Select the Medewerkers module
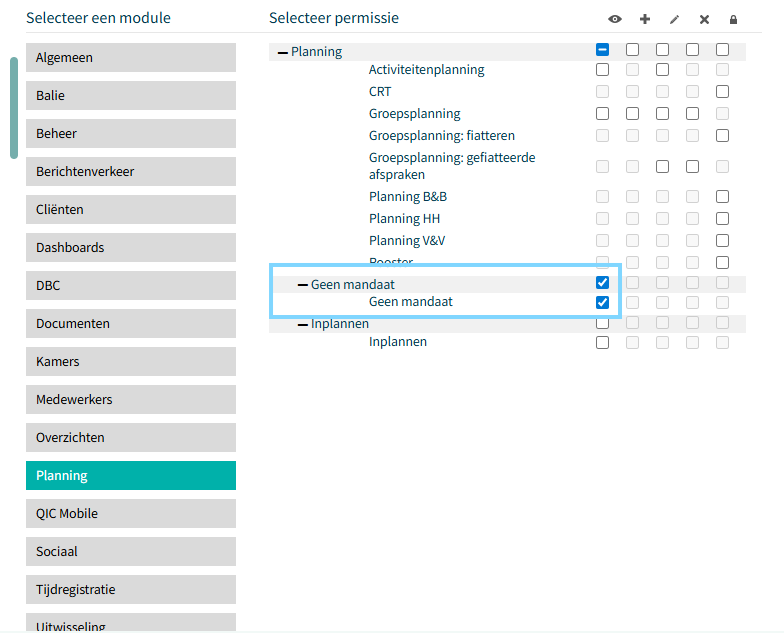Screen dimensions: 784x633 (131, 400)
